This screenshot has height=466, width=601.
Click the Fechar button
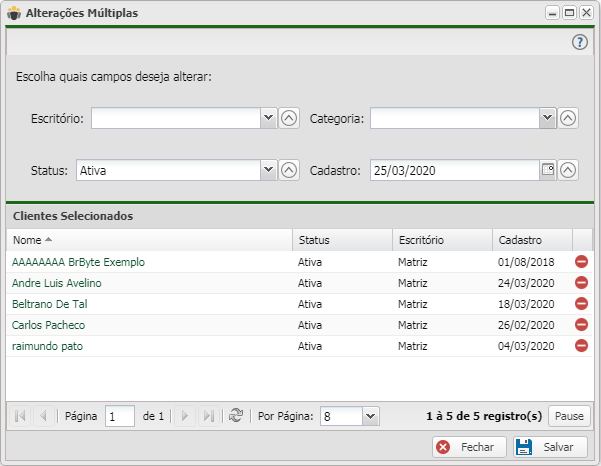coord(468,447)
